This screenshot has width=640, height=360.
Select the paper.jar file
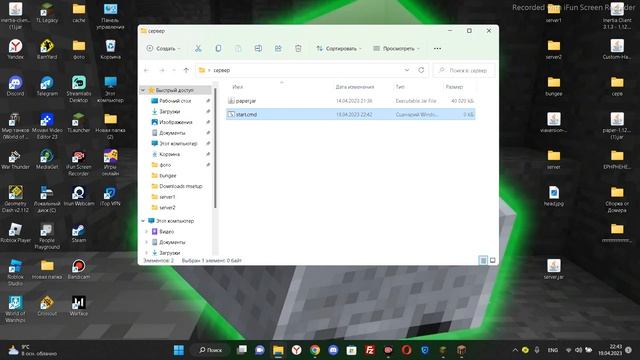tap(351, 101)
